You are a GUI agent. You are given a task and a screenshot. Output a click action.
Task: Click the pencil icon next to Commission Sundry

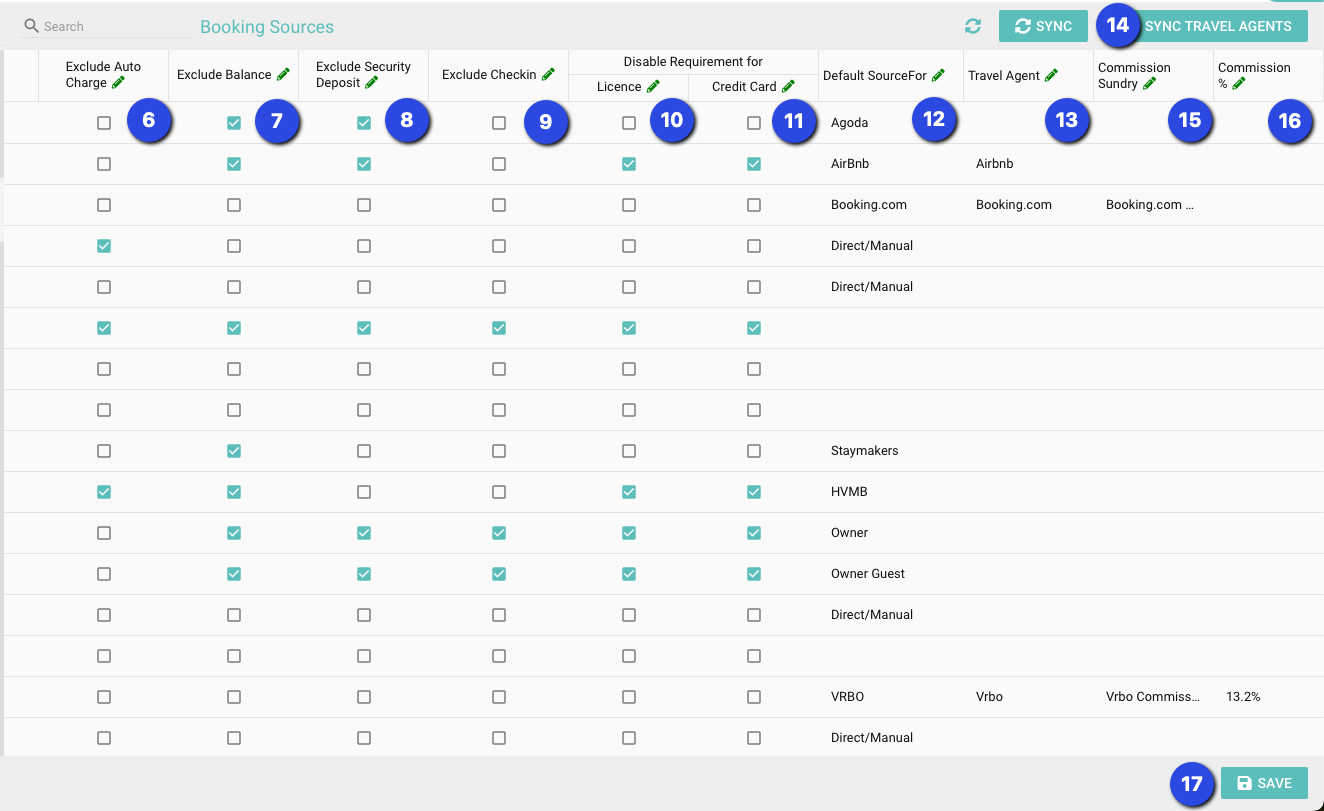point(1149,84)
